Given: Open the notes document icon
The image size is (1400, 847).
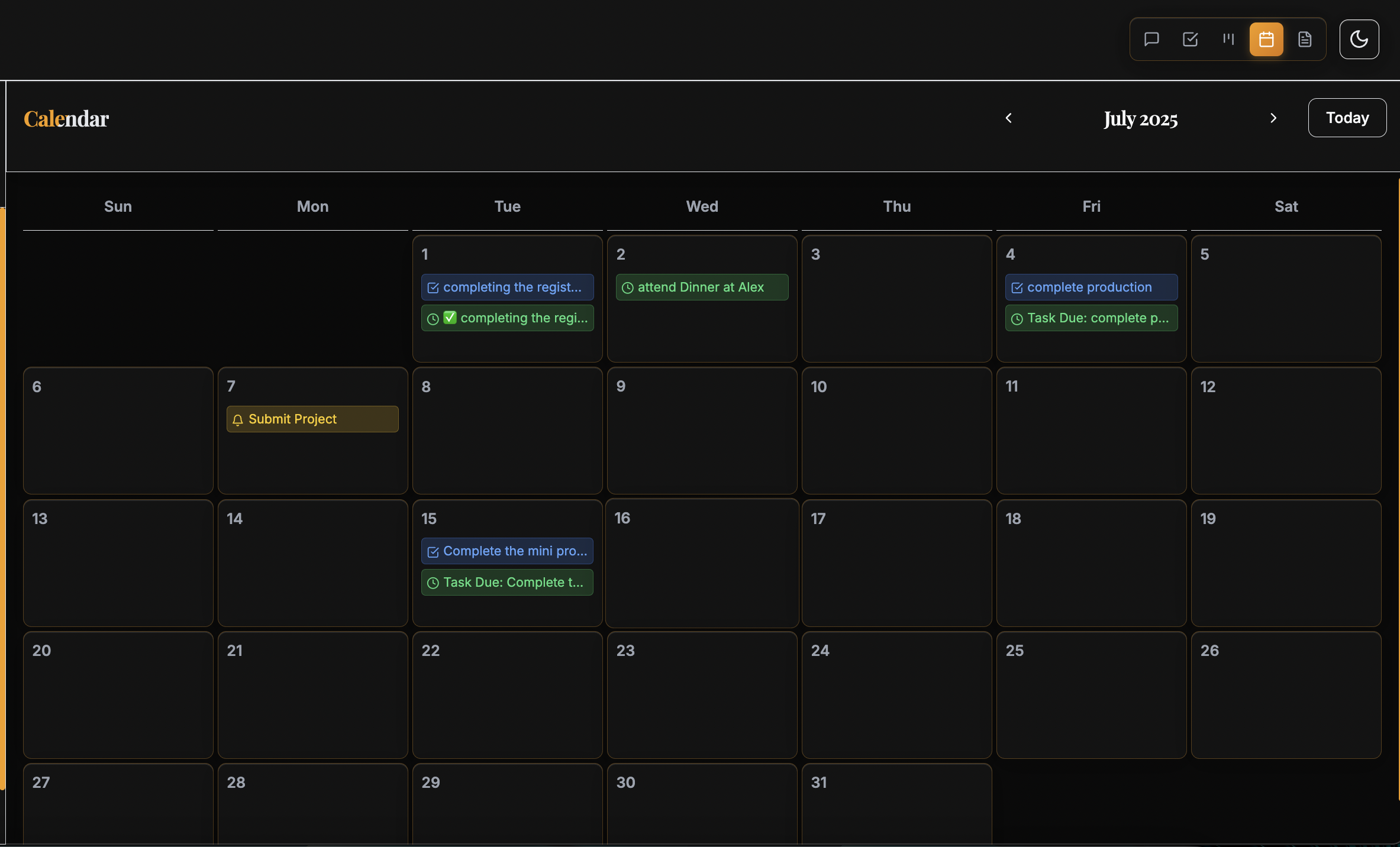Looking at the screenshot, I should click(x=1305, y=39).
